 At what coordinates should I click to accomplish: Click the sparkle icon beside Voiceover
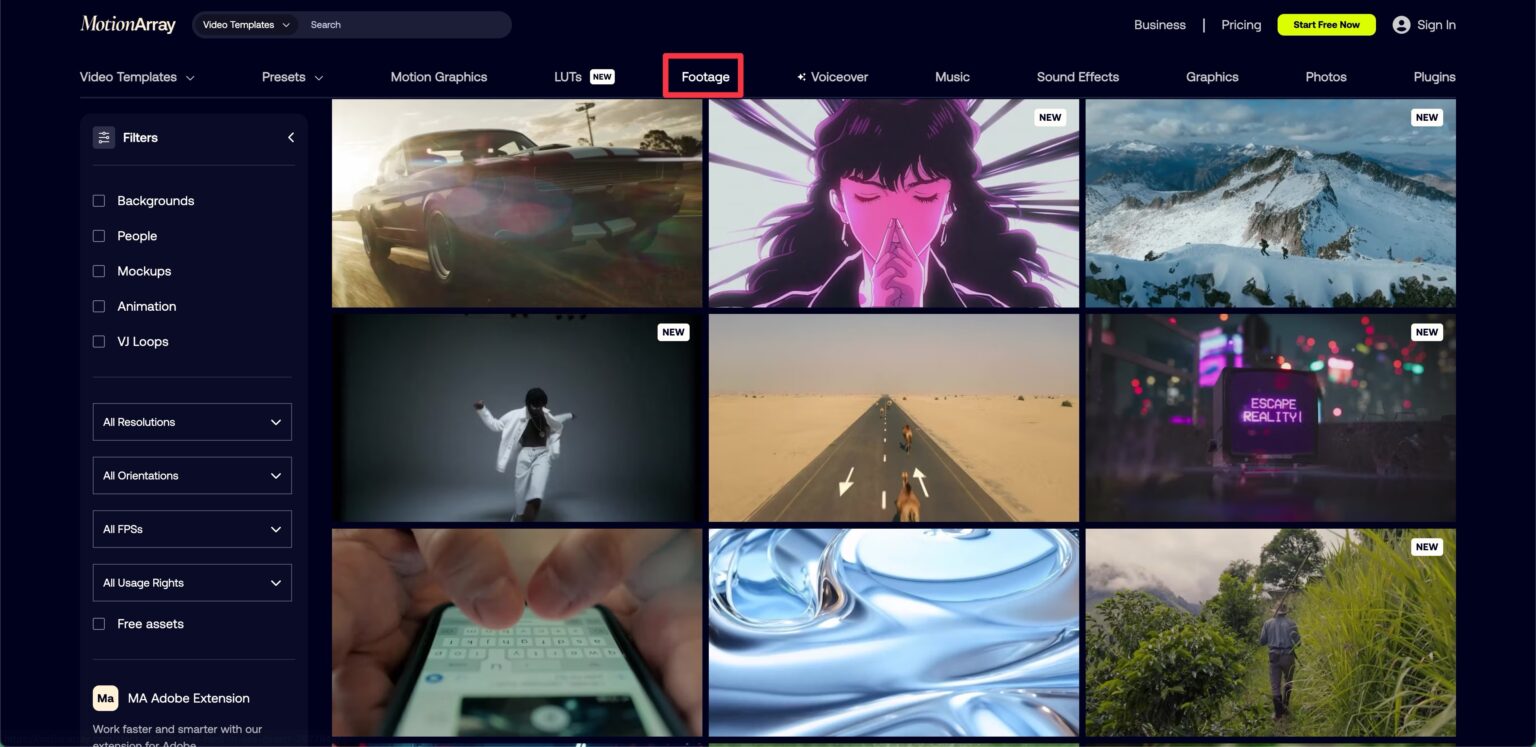[x=801, y=77]
